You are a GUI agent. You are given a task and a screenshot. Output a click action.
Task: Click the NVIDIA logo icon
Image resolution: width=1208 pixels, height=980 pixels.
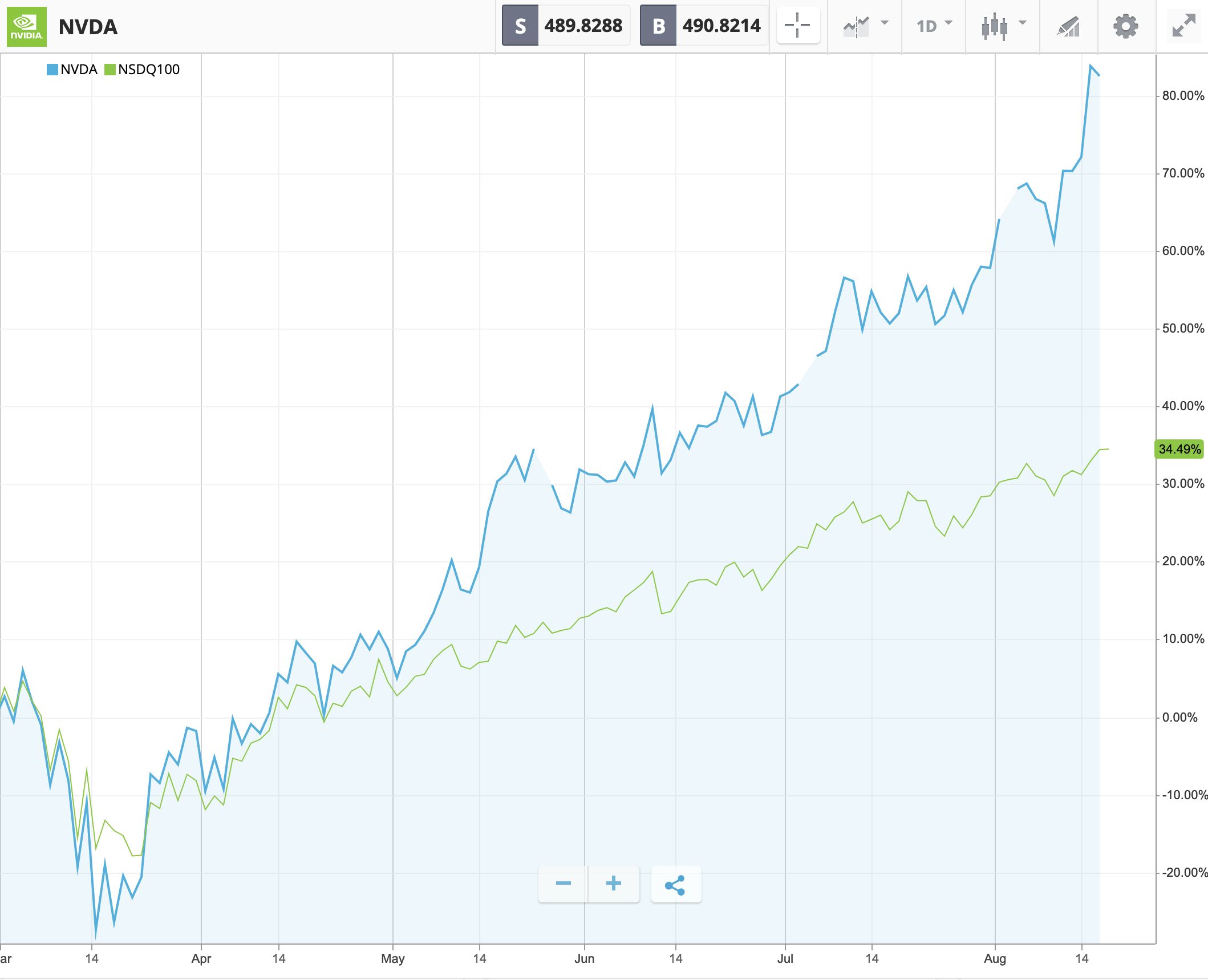tap(26, 27)
